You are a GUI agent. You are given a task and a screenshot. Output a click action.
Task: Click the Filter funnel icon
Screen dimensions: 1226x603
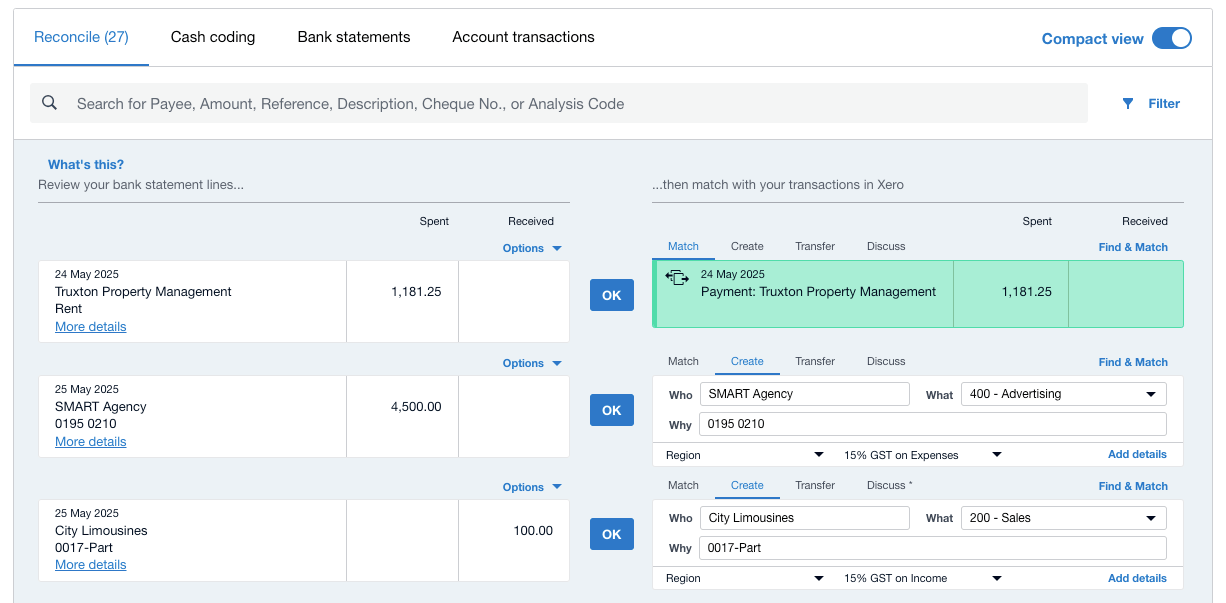click(x=1128, y=103)
